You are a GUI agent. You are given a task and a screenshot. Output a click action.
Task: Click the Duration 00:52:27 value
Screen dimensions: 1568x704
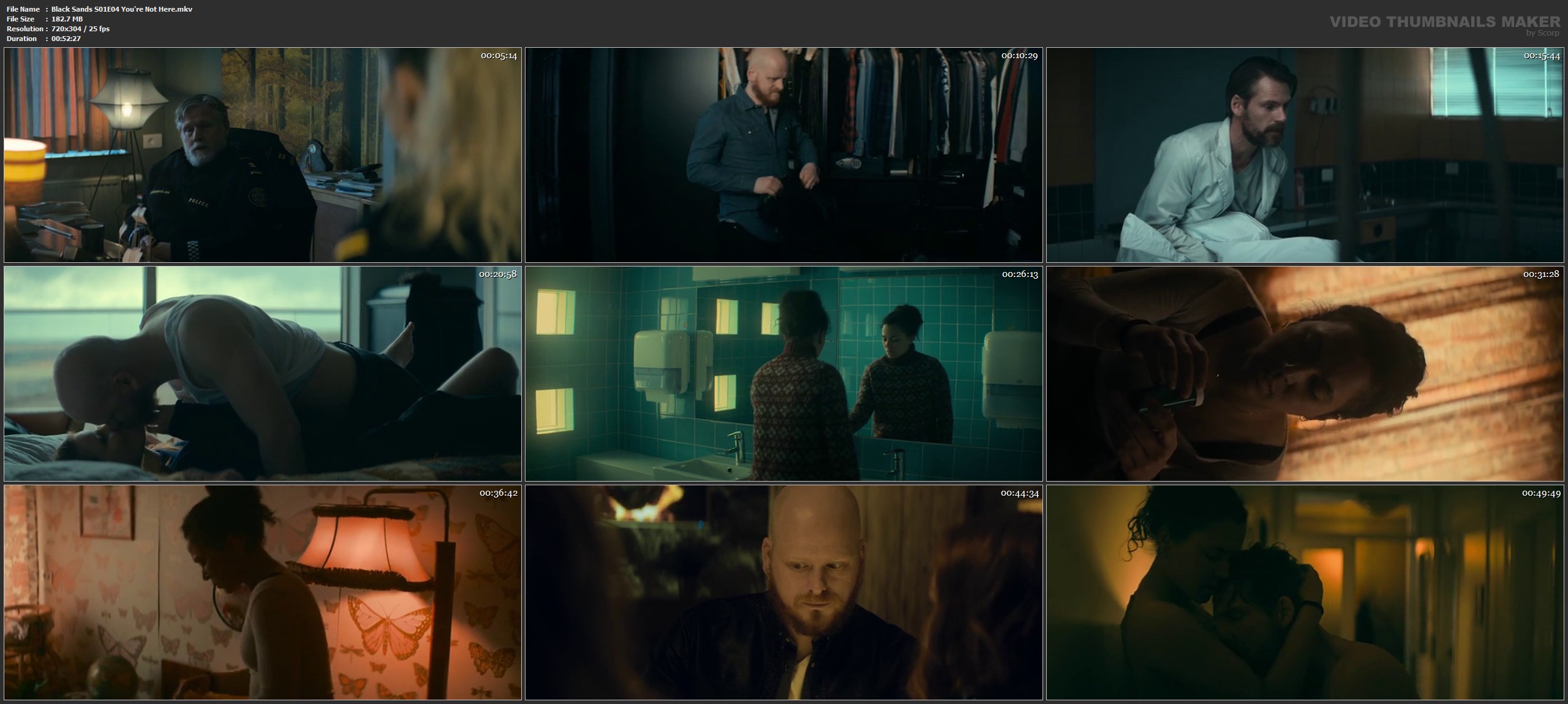(x=66, y=39)
